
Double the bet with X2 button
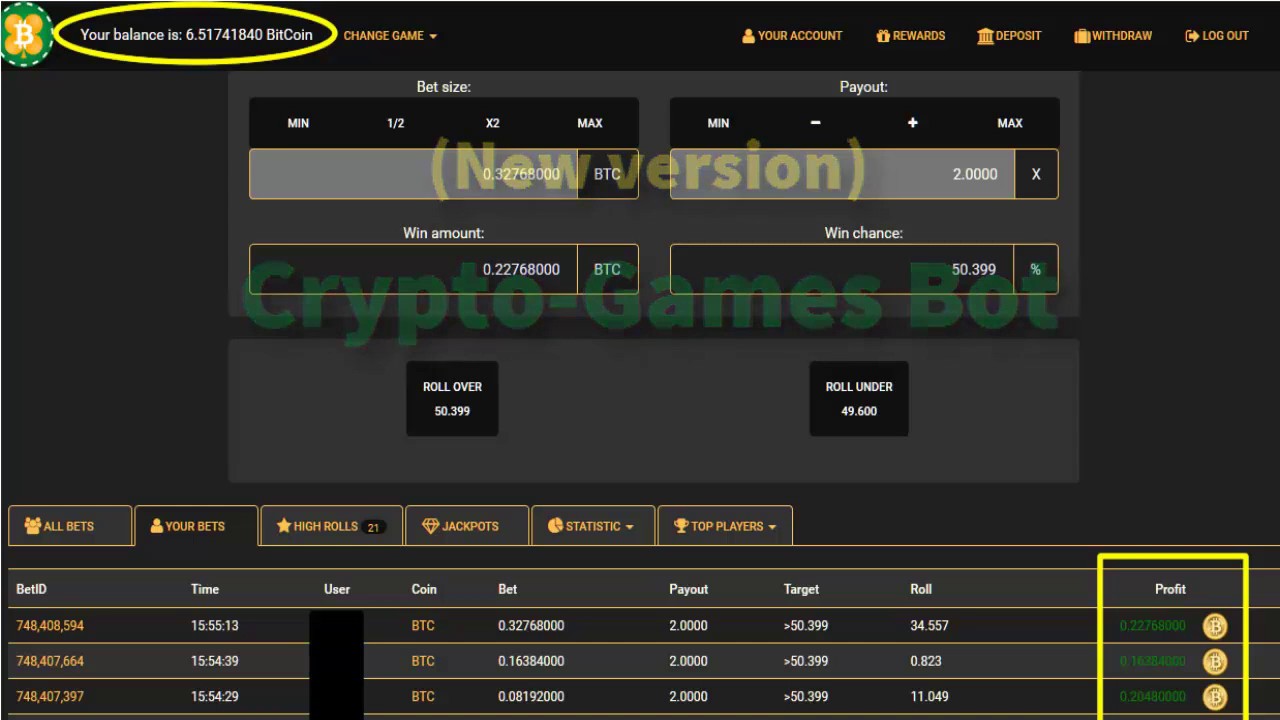[x=492, y=123]
